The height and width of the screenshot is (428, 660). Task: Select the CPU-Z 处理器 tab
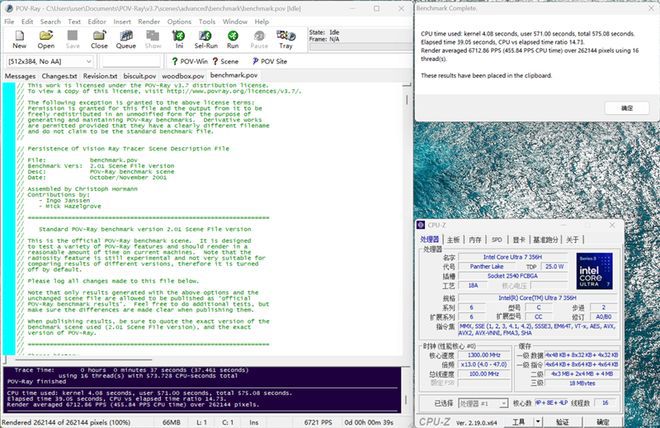(430, 239)
